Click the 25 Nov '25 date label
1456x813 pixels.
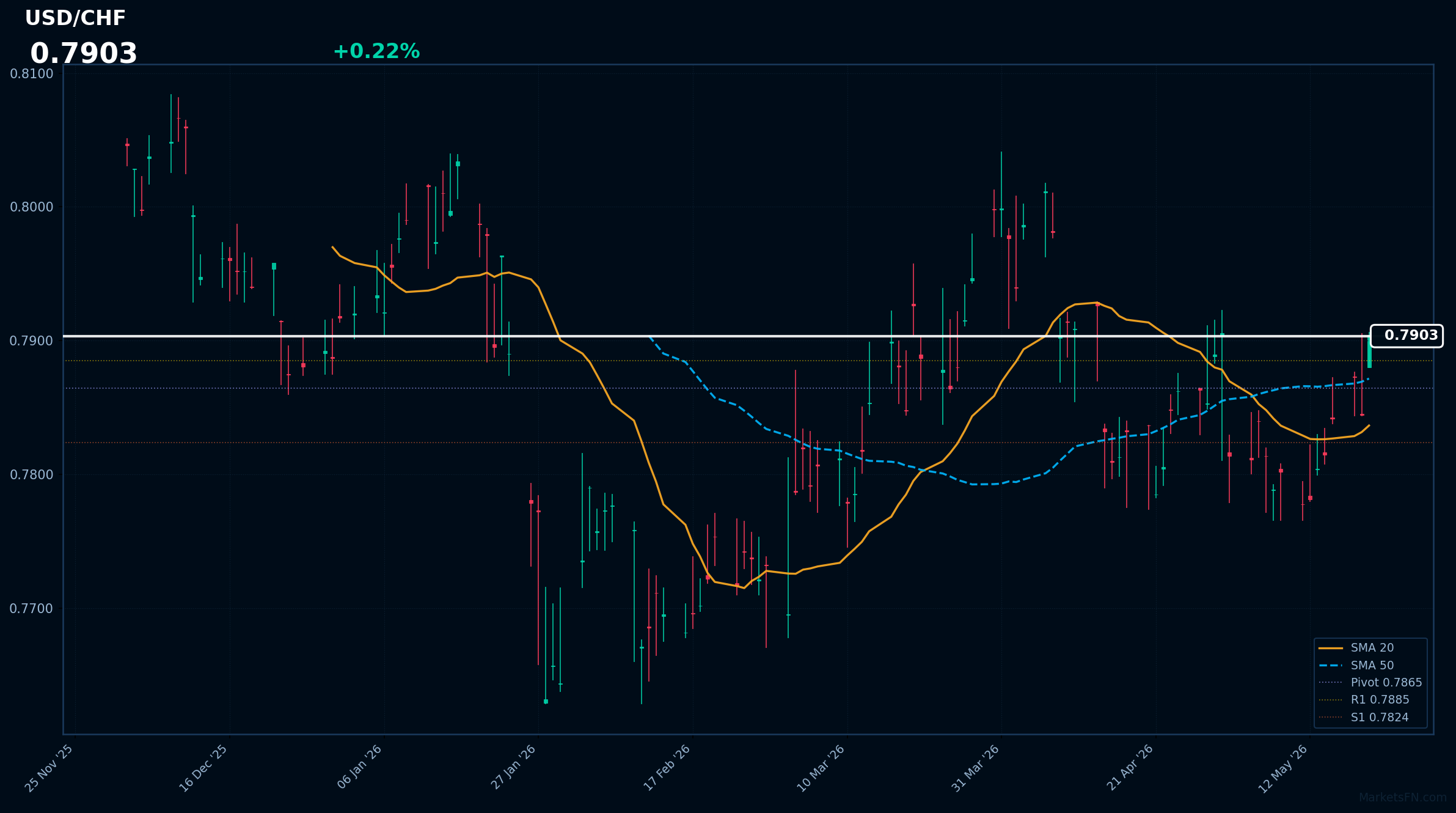click(x=49, y=769)
